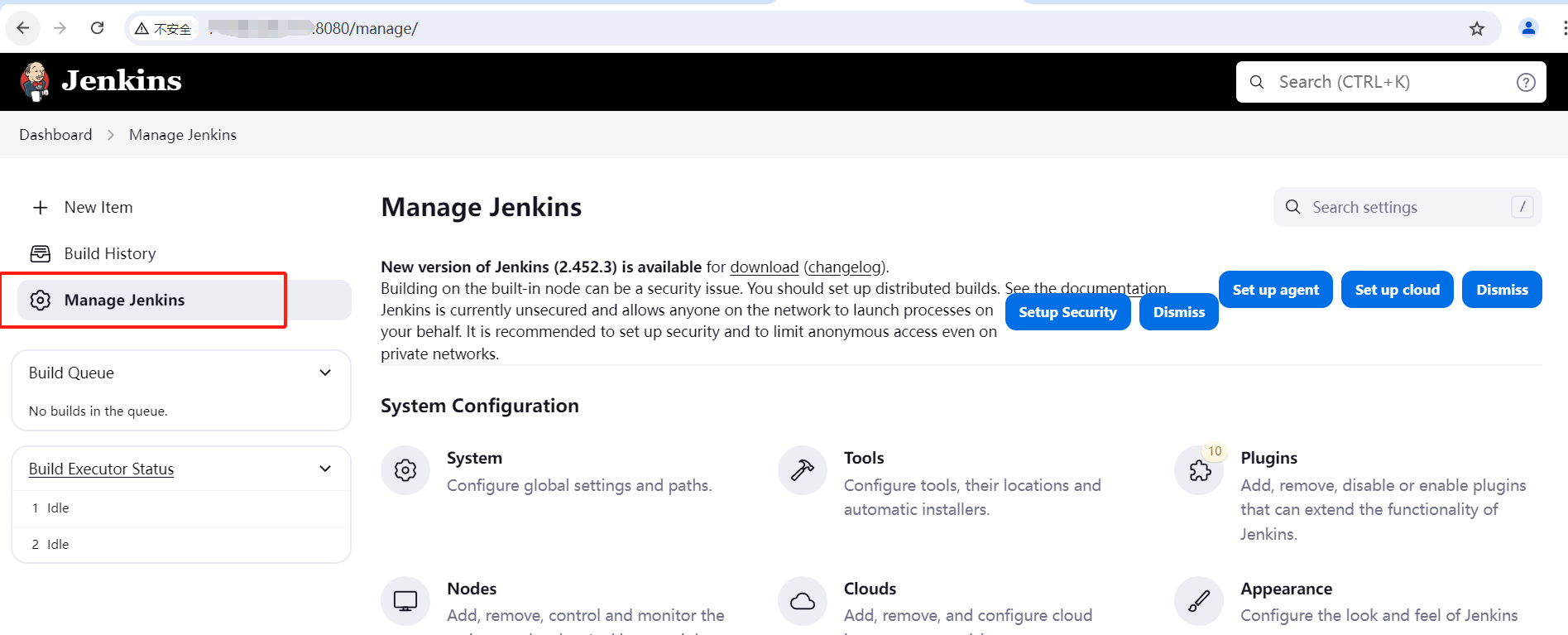Click the System gear icon
The image size is (1568, 635).
coord(405,470)
